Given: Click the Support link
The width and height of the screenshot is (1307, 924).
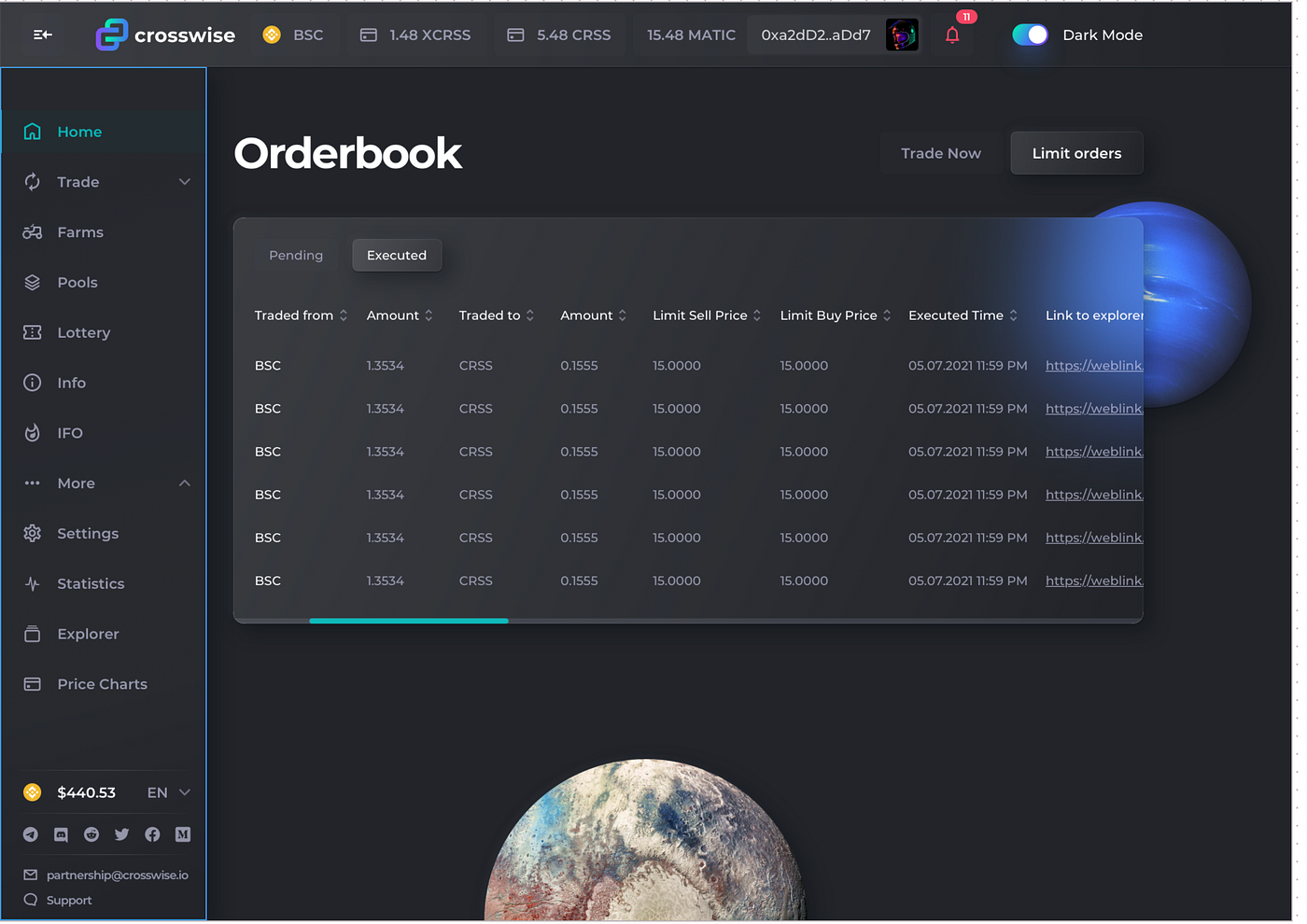Looking at the screenshot, I should [x=69, y=900].
